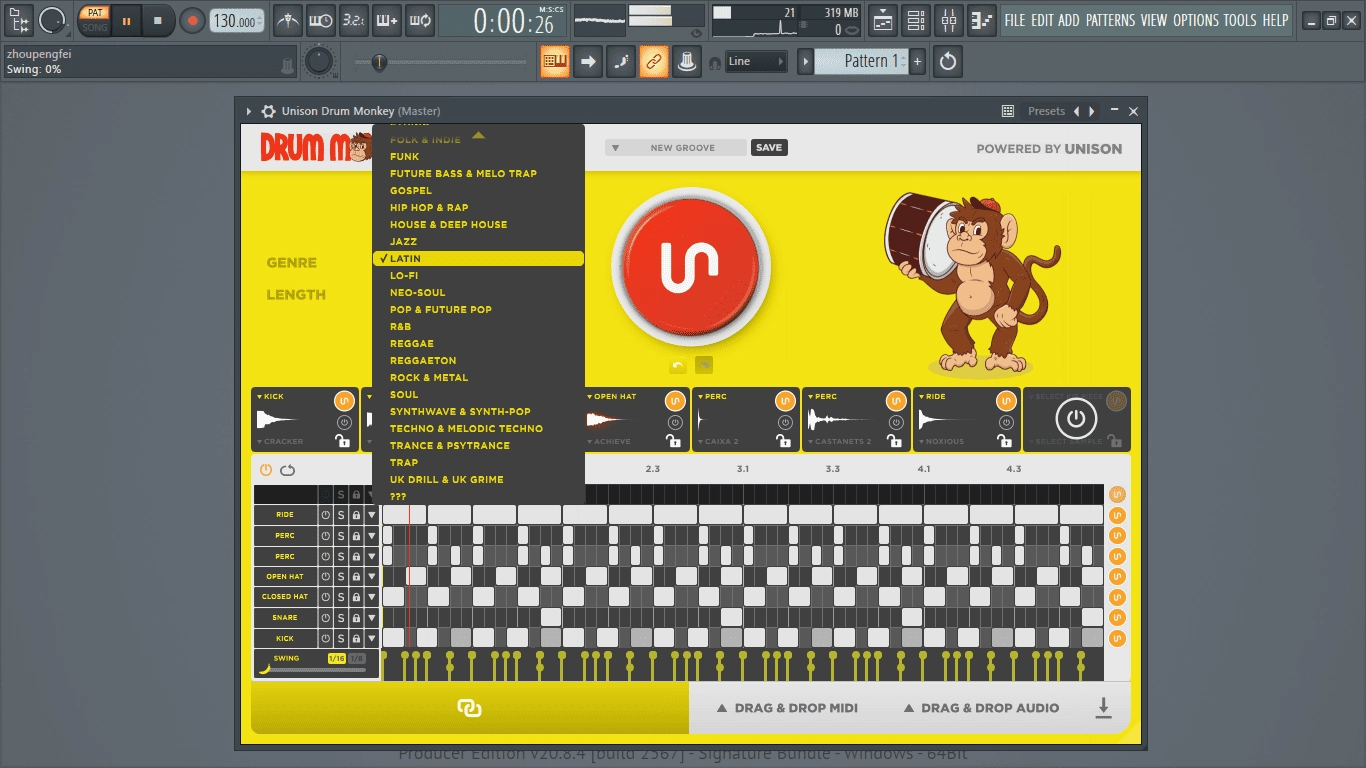Expand the OPEN HAT row arrow
This screenshot has height=768, width=1366.
pos(372,577)
